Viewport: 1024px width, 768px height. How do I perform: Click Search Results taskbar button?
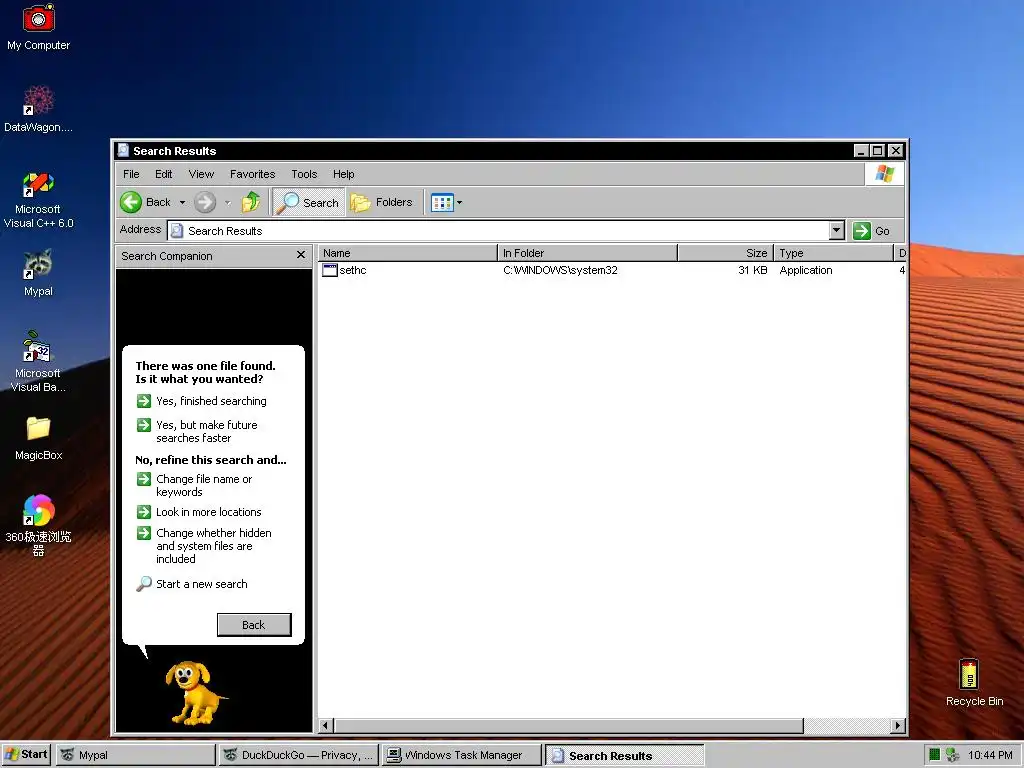(624, 756)
